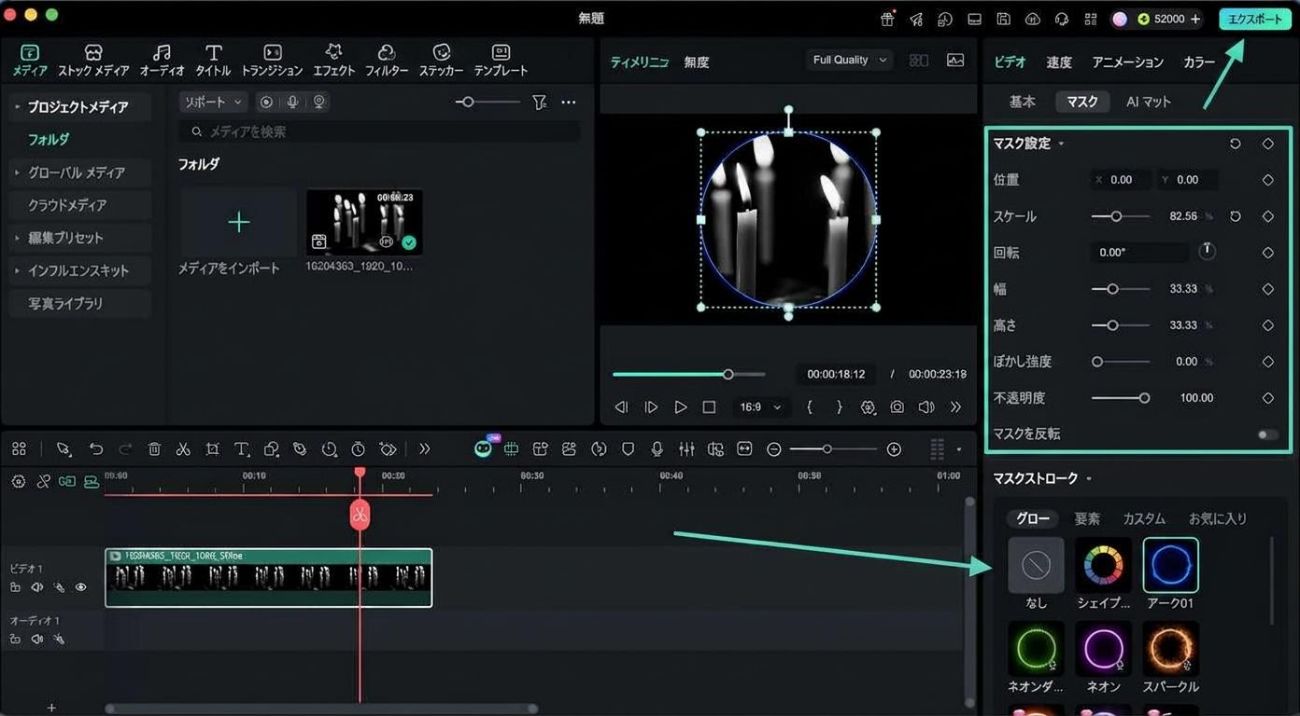
Task: Open the Templates (テンプレート) tab icon
Action: [501, 53]
